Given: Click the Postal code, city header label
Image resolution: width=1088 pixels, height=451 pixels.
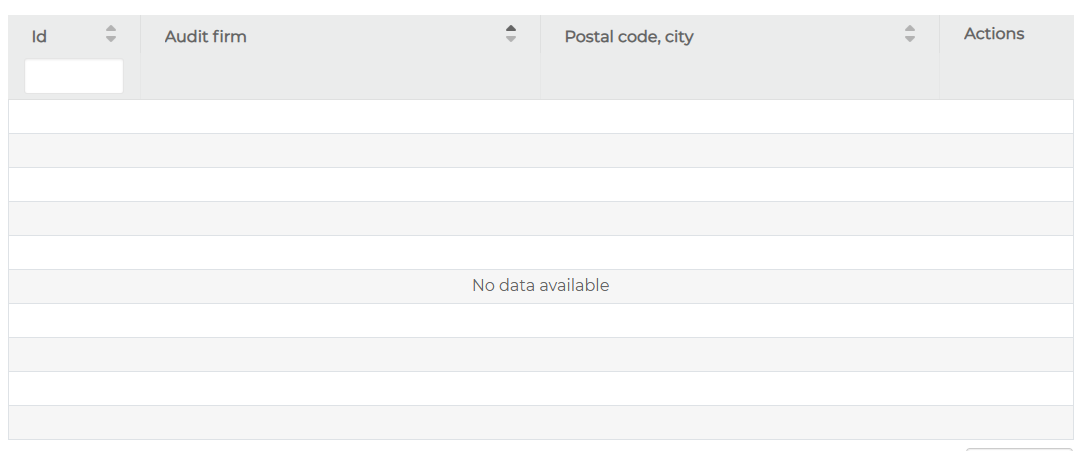Looking at the screenshot, I should tap(629, 37).
